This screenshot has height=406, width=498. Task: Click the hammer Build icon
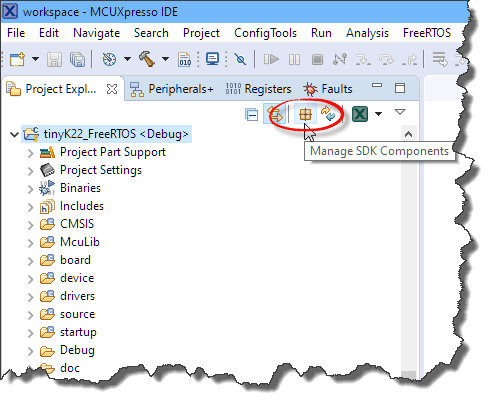coord(147,59)
